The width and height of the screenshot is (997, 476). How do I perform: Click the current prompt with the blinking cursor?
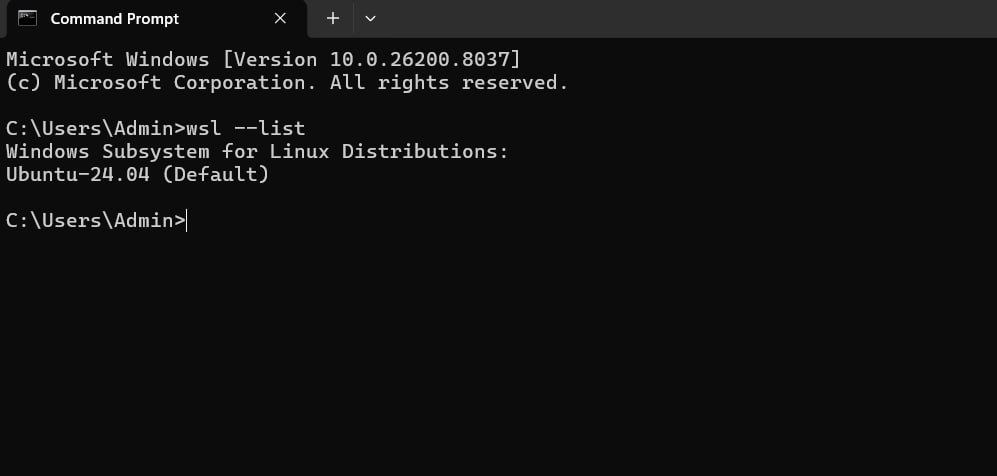click(186, 221)
